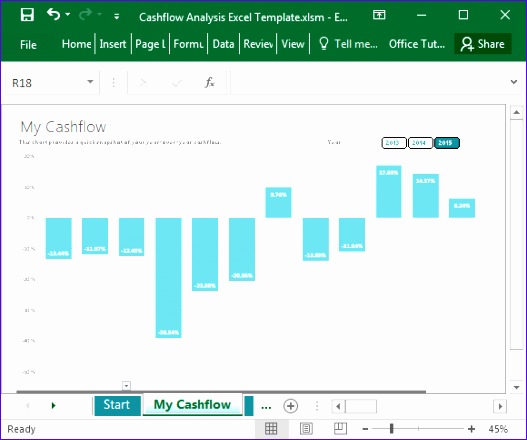
Task: Click the tallest positive bar in chart
Action: (x=389, y=192)
